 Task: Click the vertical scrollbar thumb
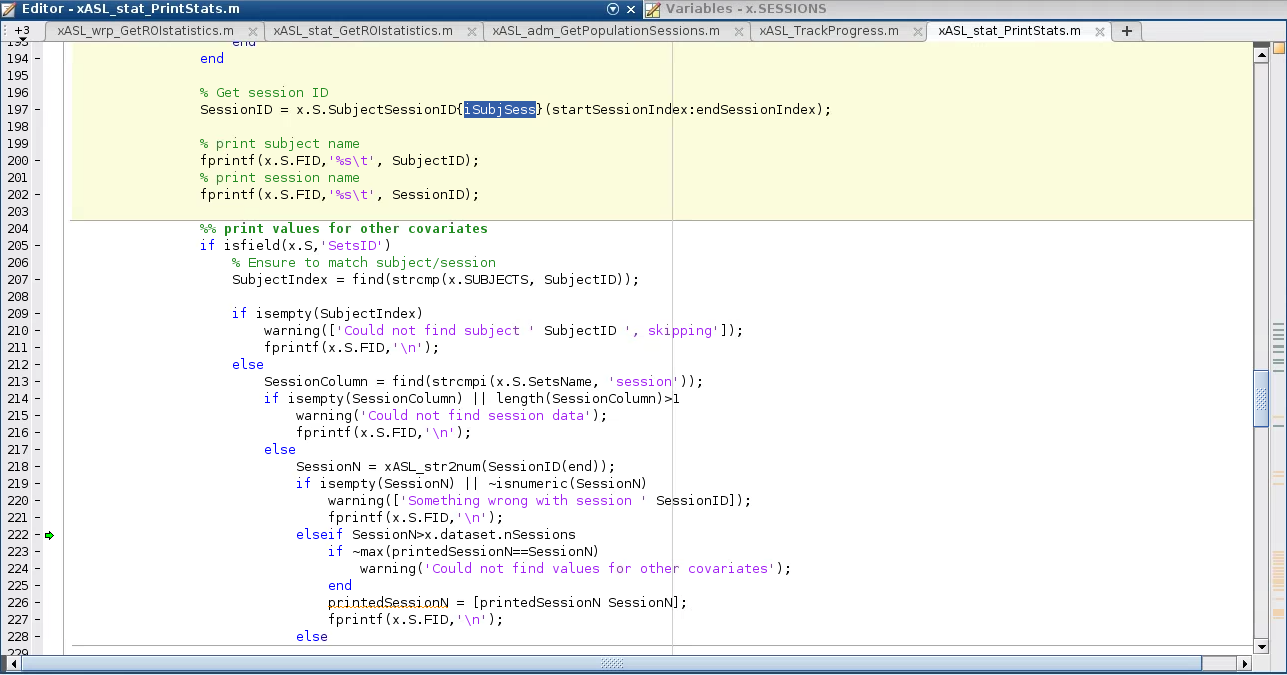1261,398
